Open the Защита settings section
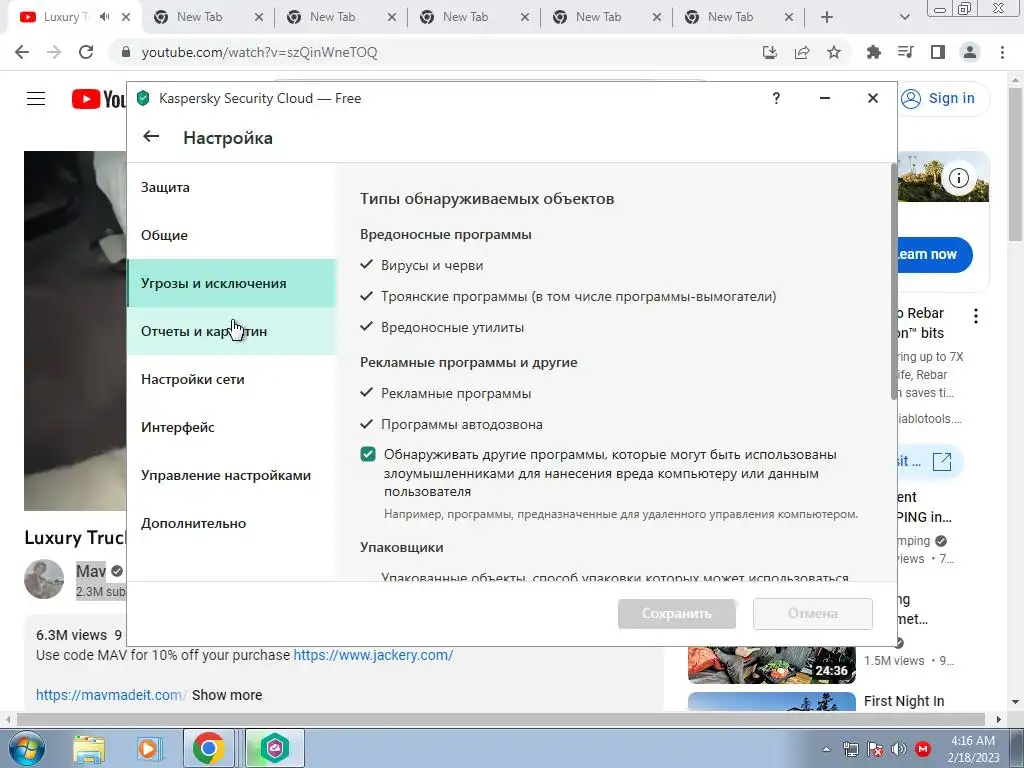 pyautogui.click(x=232, y=187)
